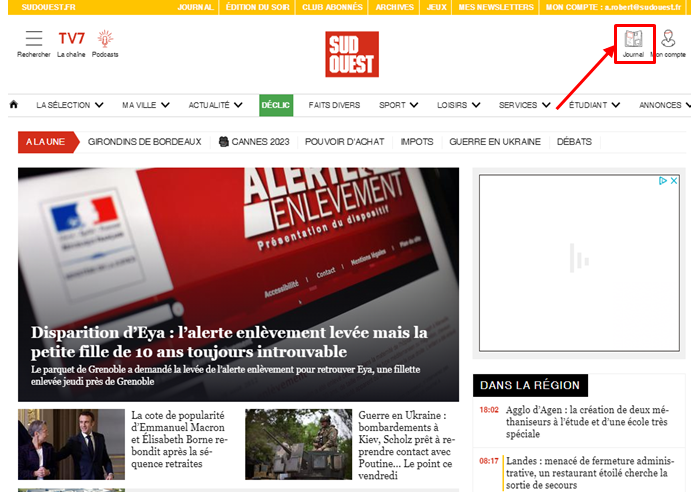The height and width of the screenshot is (501, 691).
Task: Open Édition du soir in top bar
Action: click(x=257, y=7)
